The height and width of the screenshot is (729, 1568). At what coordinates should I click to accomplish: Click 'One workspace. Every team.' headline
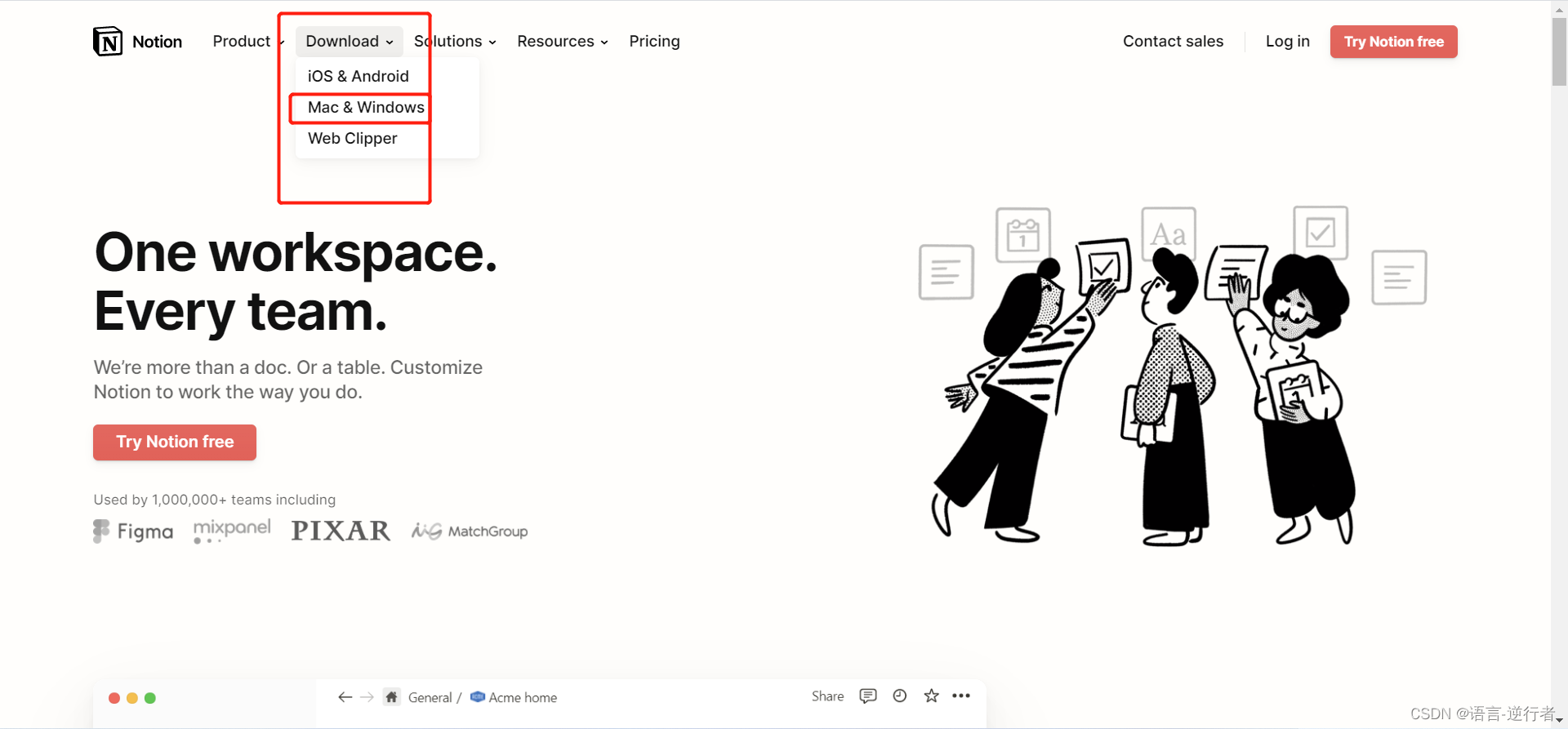[296, 282]
